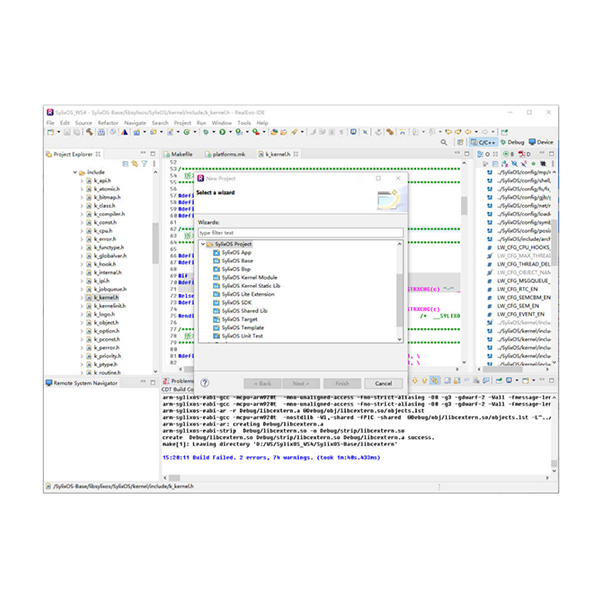
Task: Open the C/C++ perspective
Action: pos(486,142)
